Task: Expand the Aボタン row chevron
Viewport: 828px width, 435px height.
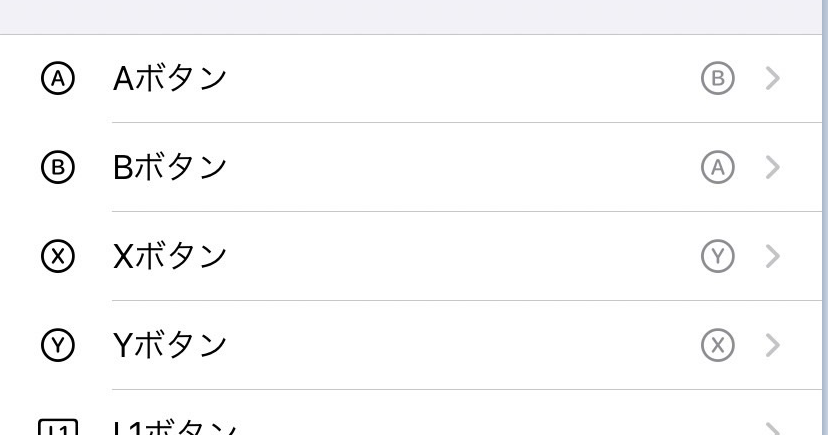Action: [773, 78]
